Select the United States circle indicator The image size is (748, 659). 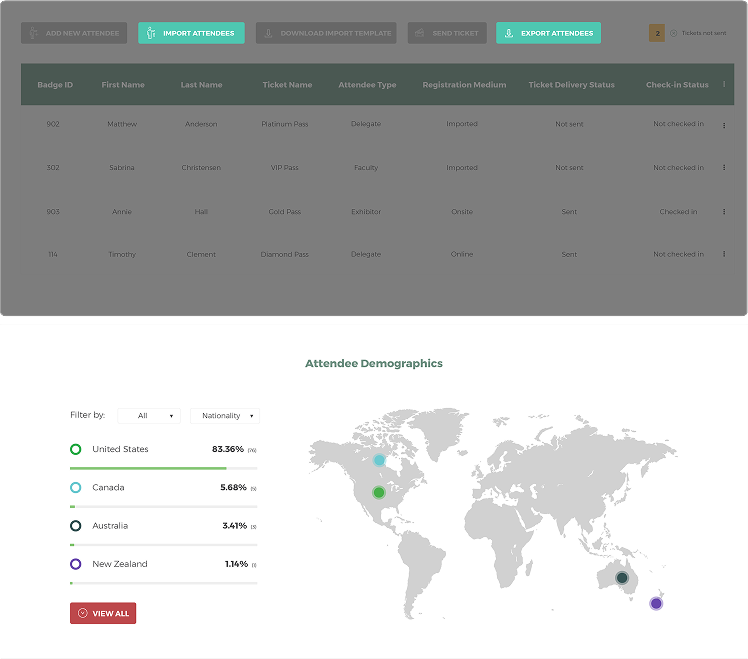click(75, 449)
